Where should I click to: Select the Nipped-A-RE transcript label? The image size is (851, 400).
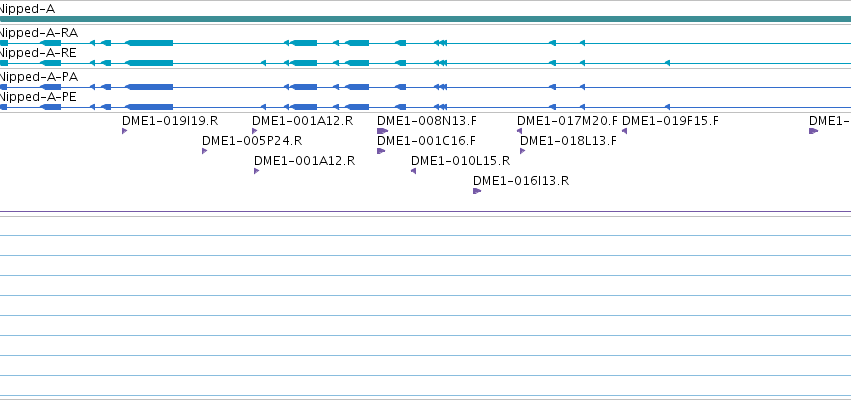[x=38, y=53]
